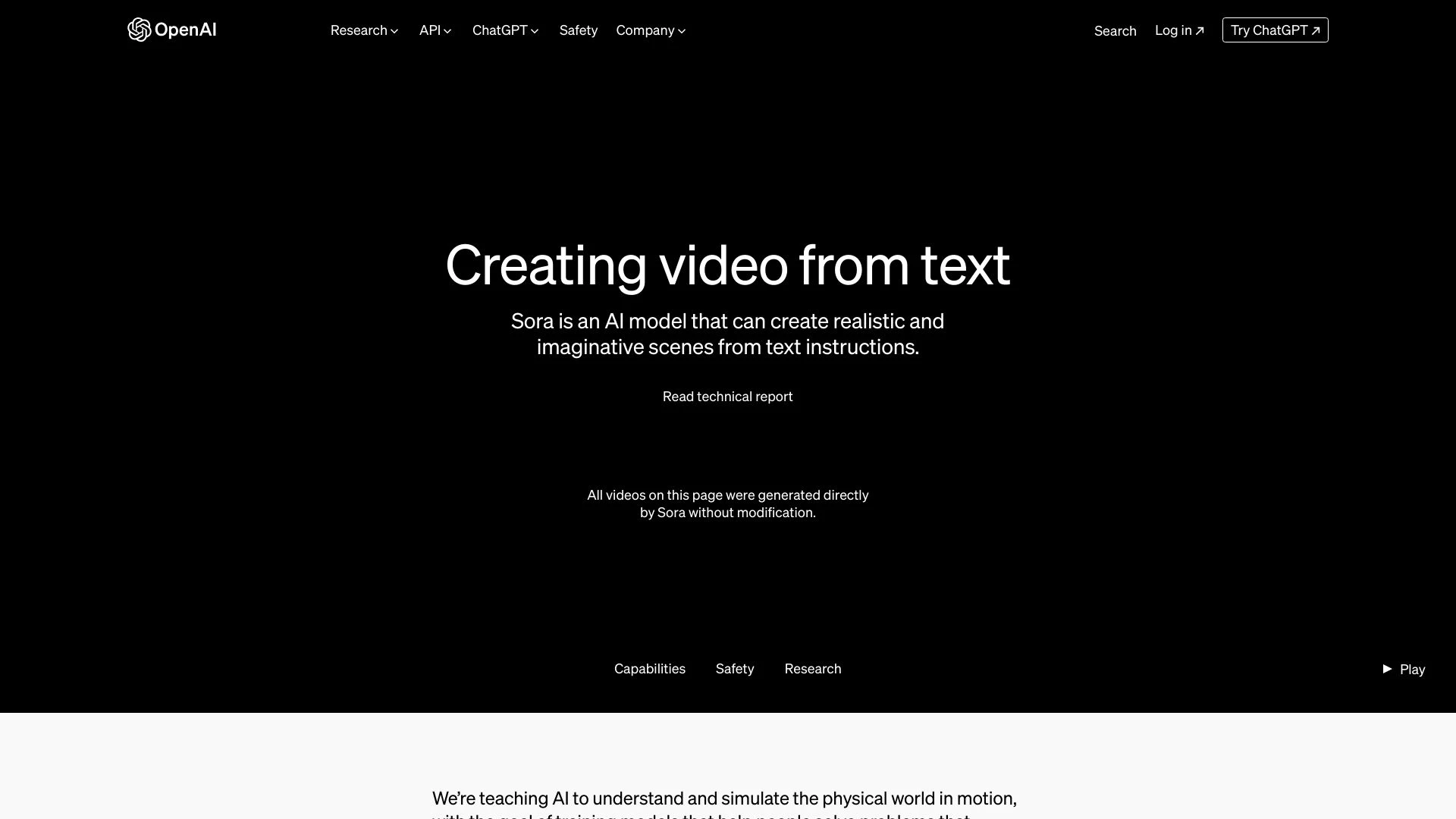
Task: Expand the Company dropdown menu
Action: 650,30
